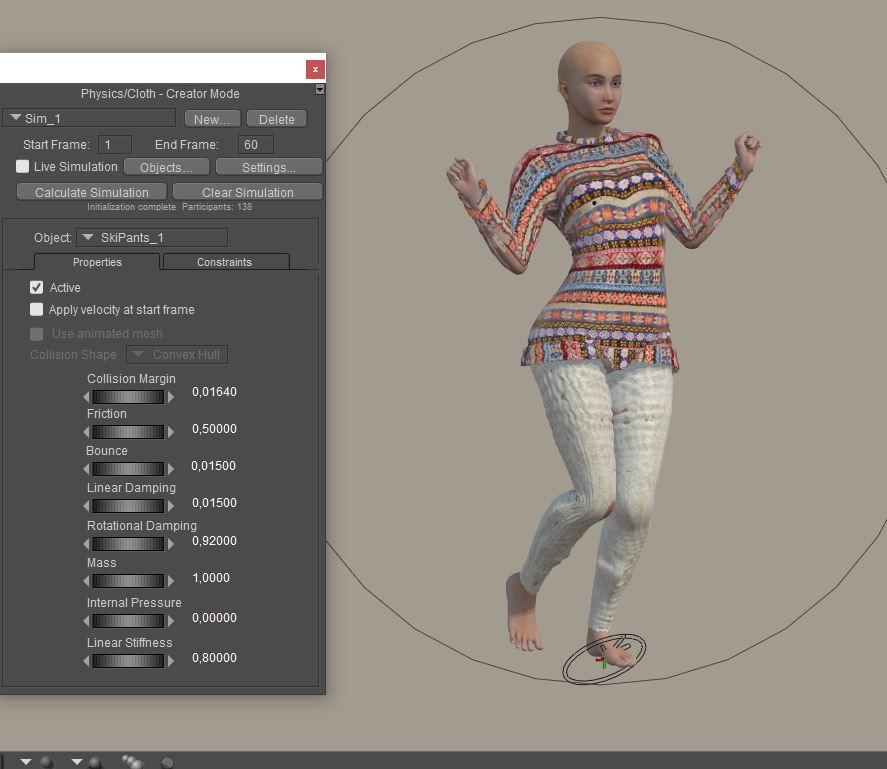Image resolution: width=887 pixels, height=769 pixels.
Task: Click the Linear Stiffness slider bar
Action: (x=128, y=661)
